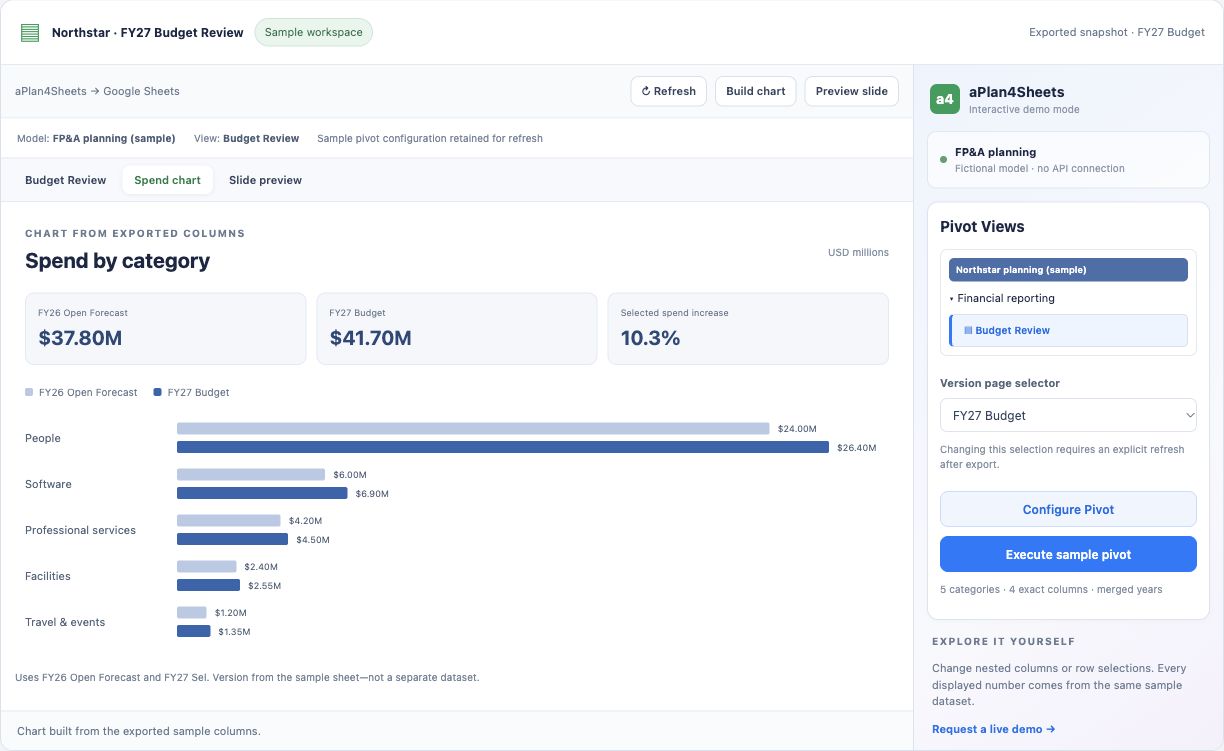
Task: Click the People FY27 bar at $26.40M
Action: click(x=503, y=447)
